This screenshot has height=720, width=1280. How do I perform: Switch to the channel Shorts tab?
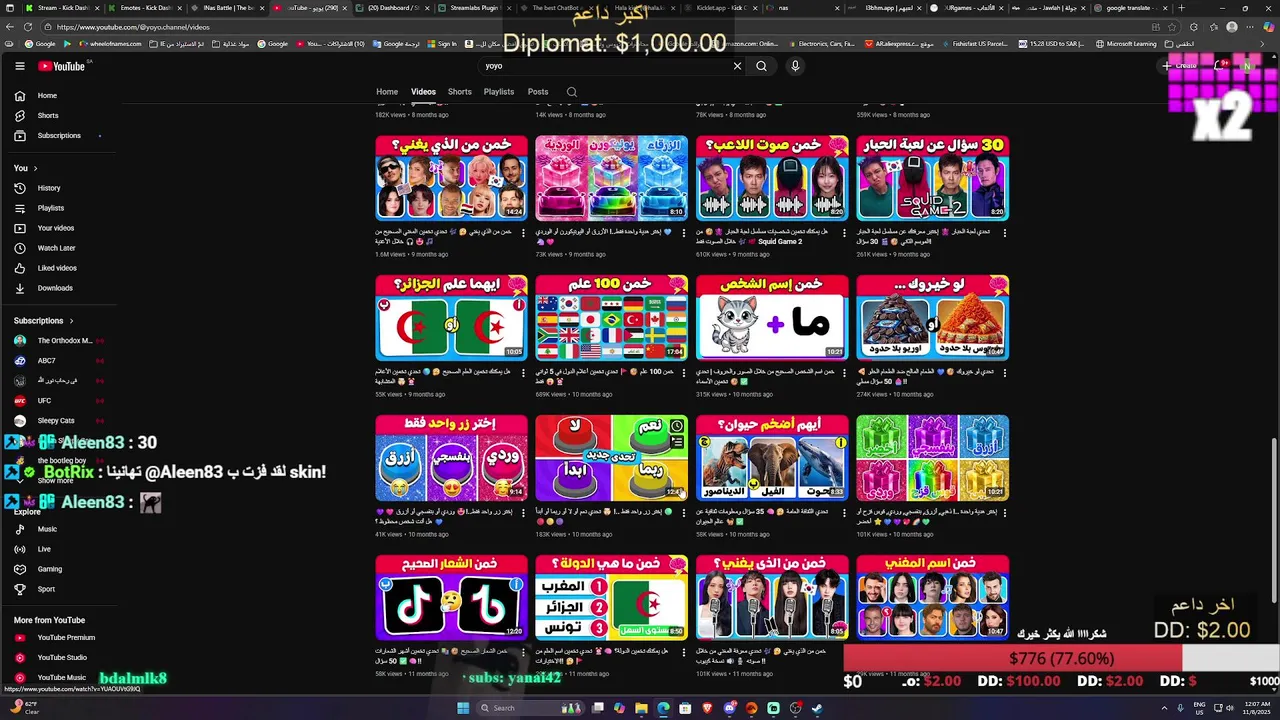tap(460, 92)
